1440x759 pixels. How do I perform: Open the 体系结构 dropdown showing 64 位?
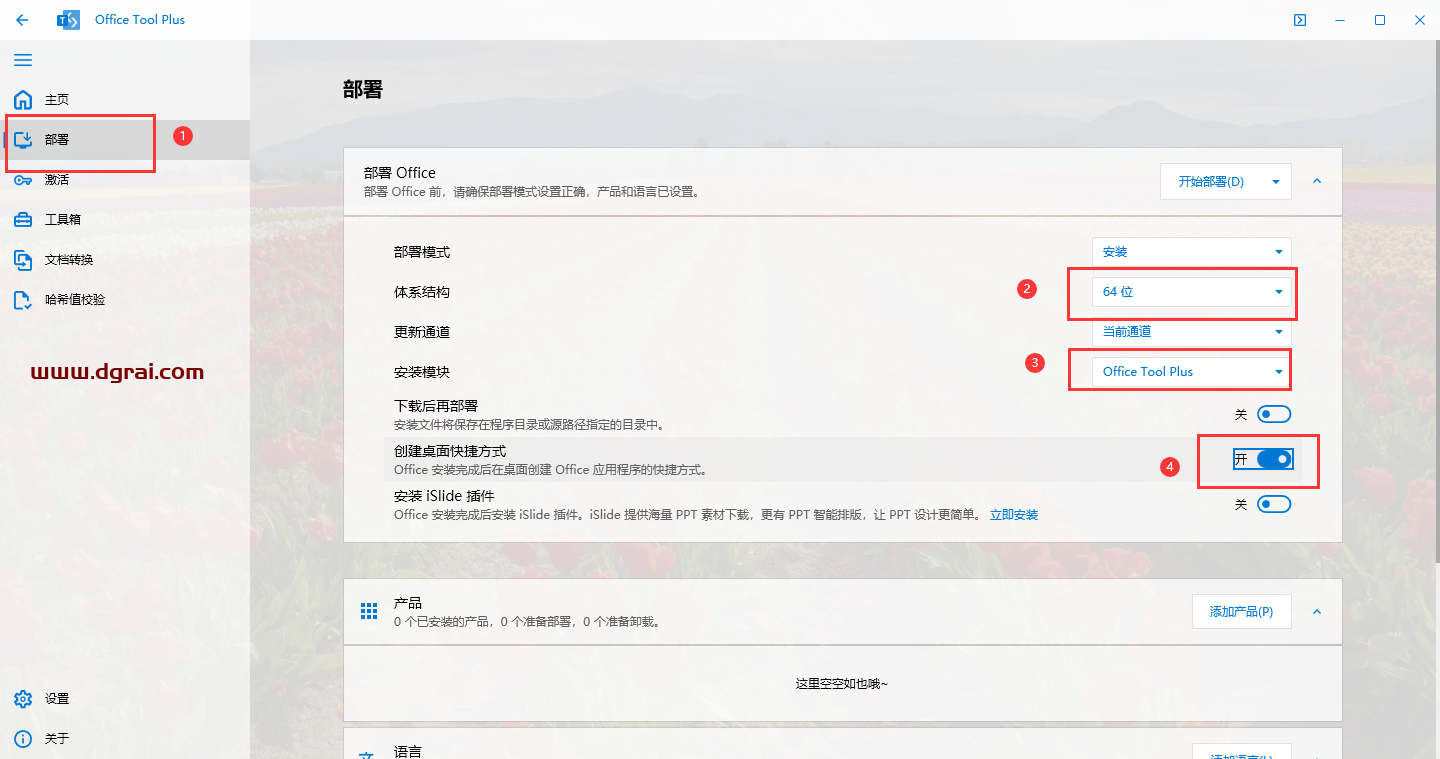(x=1192, y=292)
